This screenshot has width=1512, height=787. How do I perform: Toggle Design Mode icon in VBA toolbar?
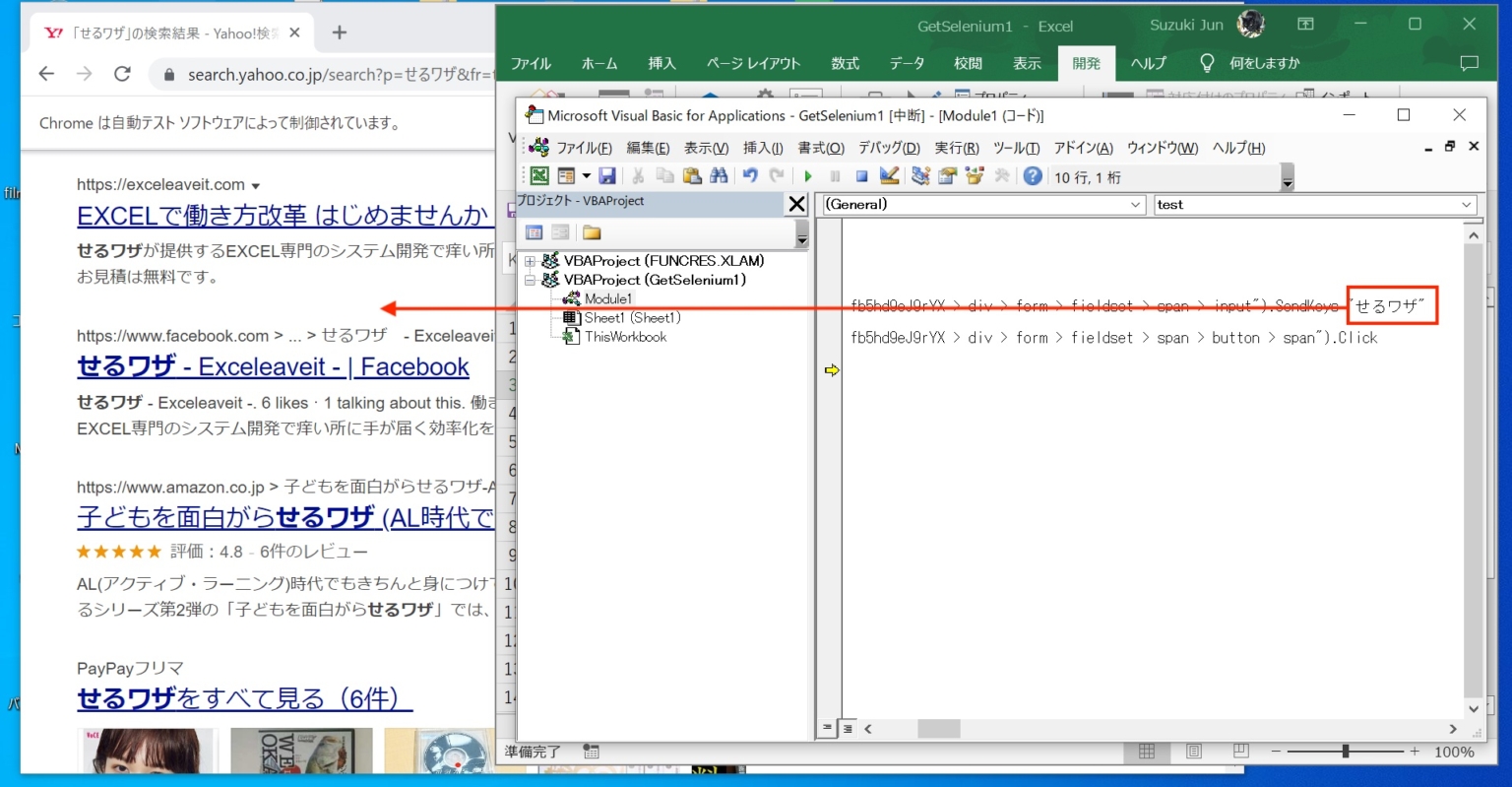click(889, 176)
